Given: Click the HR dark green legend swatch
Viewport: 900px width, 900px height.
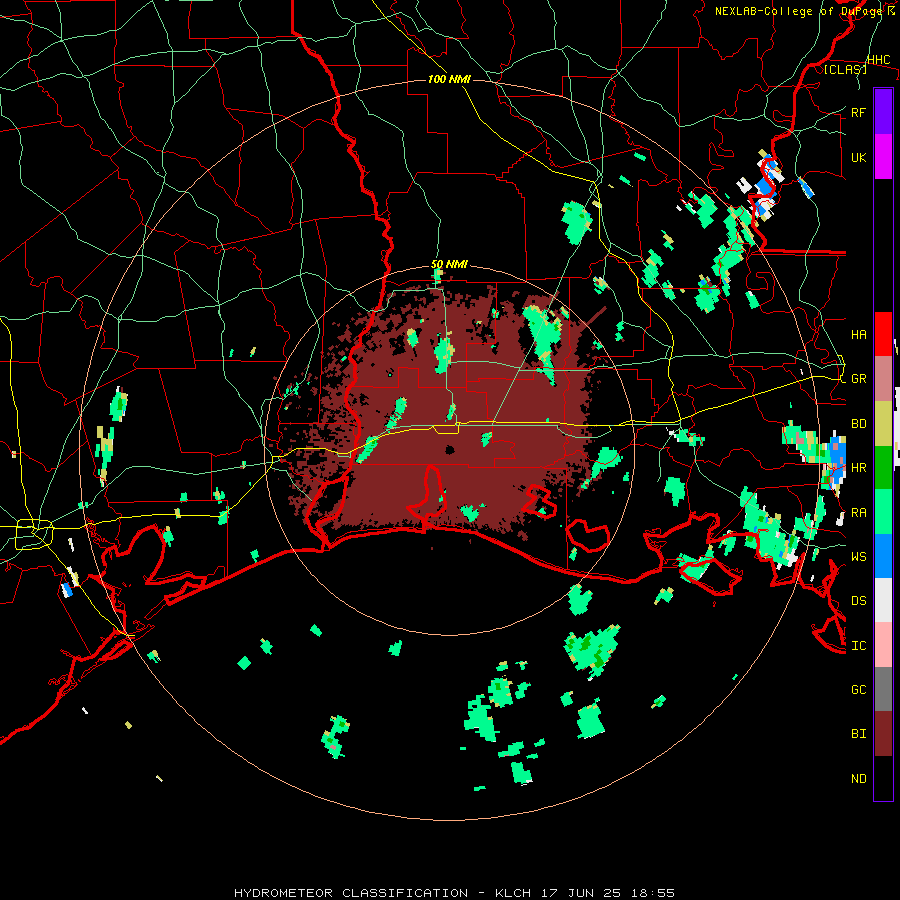Looking at the screenshot, I should pos(883,467).
